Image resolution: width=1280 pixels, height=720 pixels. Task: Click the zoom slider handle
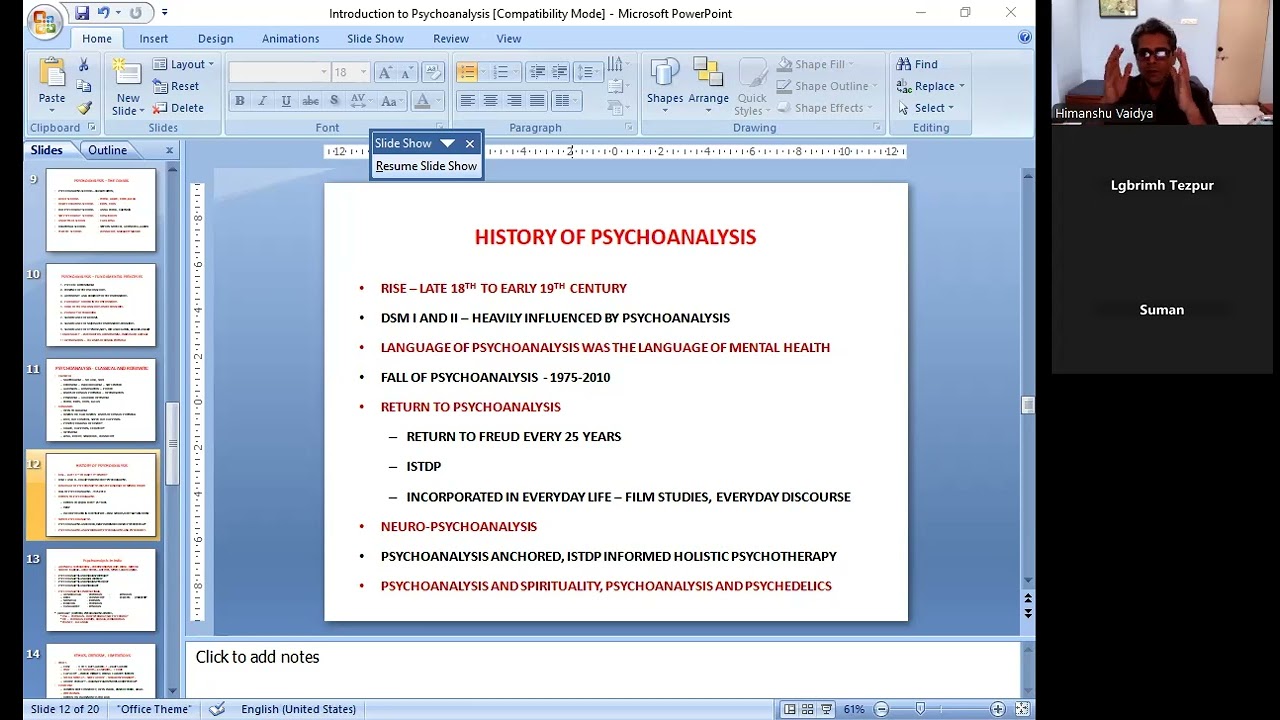(920, 709)
